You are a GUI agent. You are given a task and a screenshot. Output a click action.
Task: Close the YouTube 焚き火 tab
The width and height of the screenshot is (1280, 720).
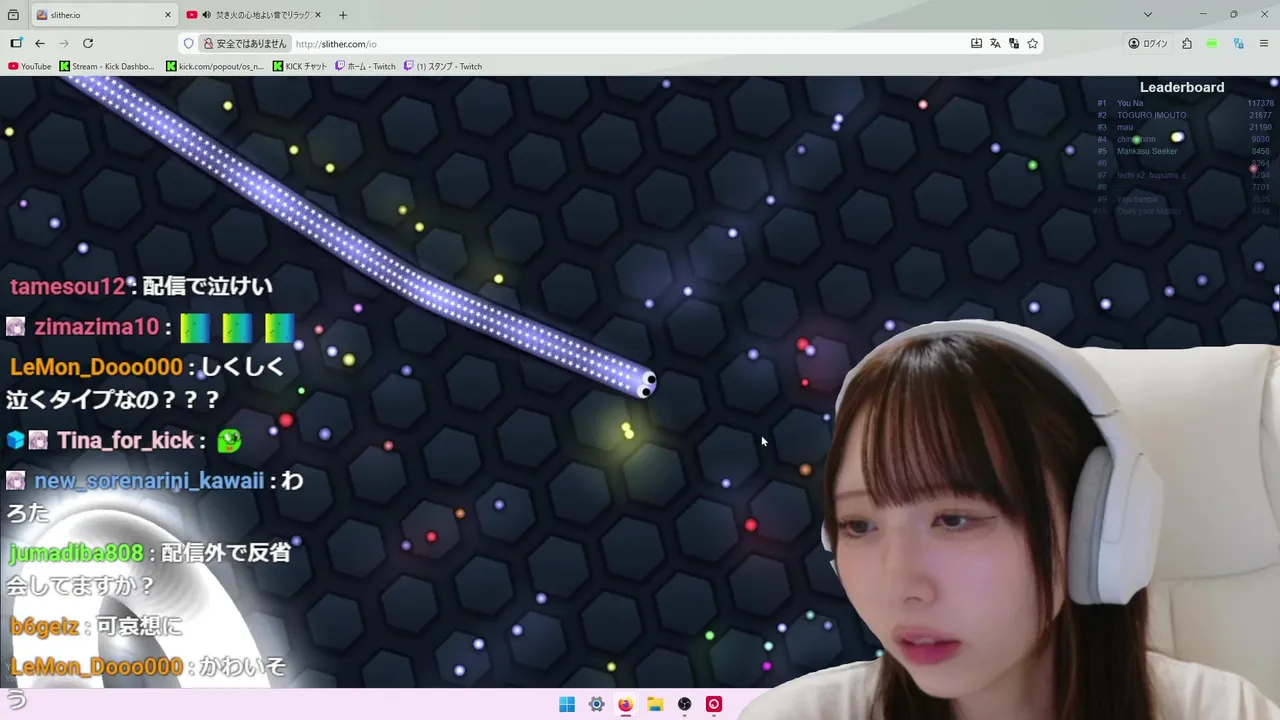coord(318,15)
